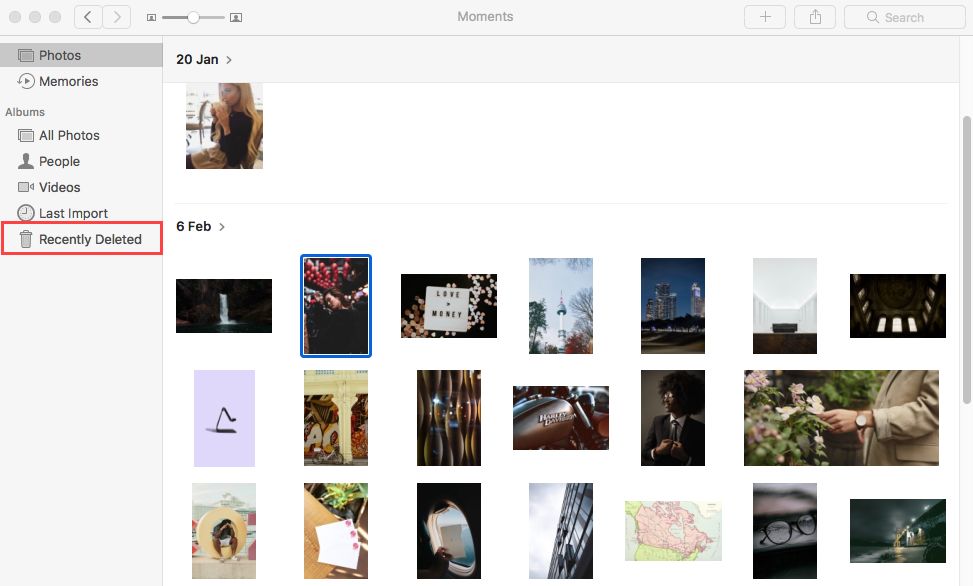Click the vertical scrollbar
Viewport: 973px width, 586px height.
(966, 200)
